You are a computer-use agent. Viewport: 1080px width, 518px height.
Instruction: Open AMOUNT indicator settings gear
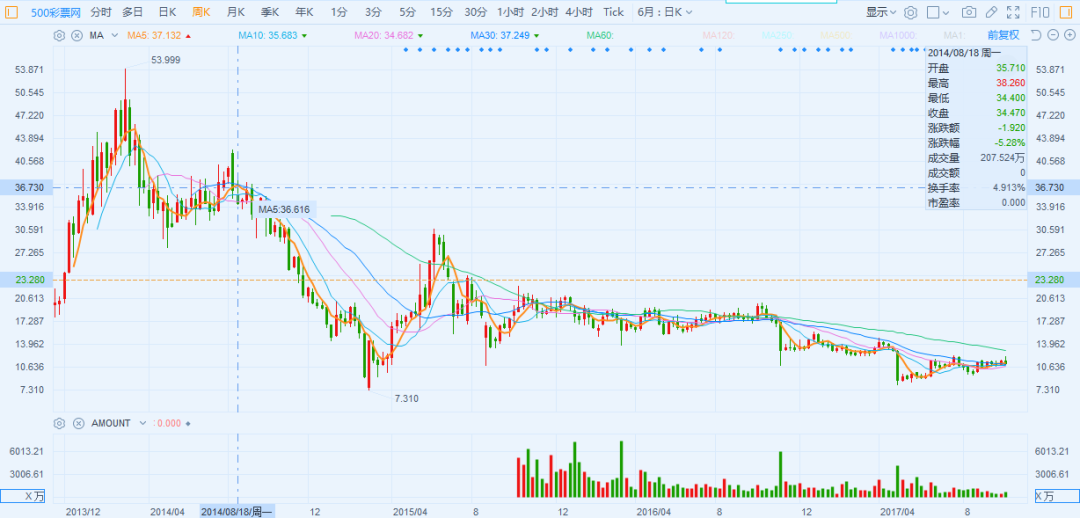point(59,423)
